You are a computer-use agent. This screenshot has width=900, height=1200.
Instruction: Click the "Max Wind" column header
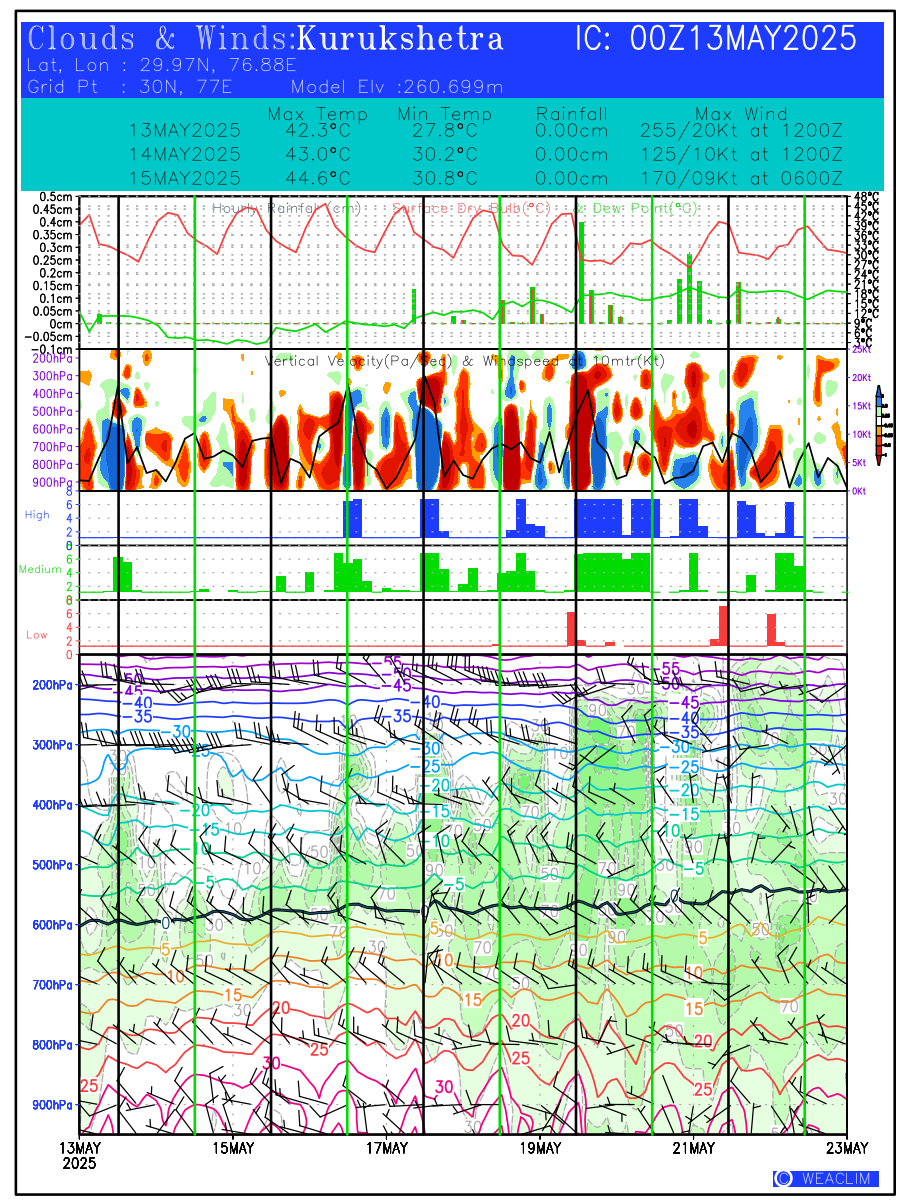[742, 114]
